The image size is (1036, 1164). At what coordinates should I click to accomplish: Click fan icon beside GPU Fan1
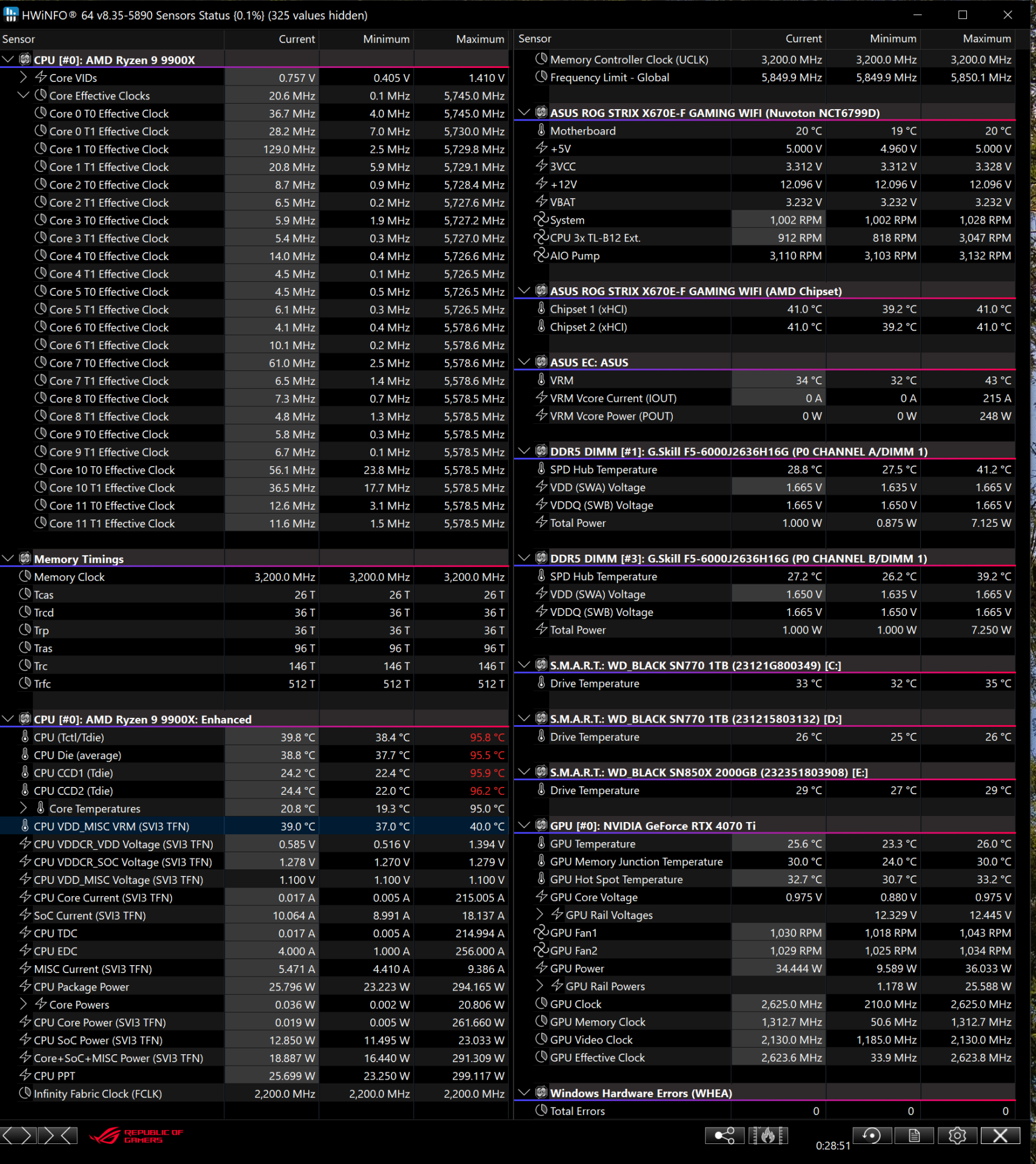click(541, 932)
